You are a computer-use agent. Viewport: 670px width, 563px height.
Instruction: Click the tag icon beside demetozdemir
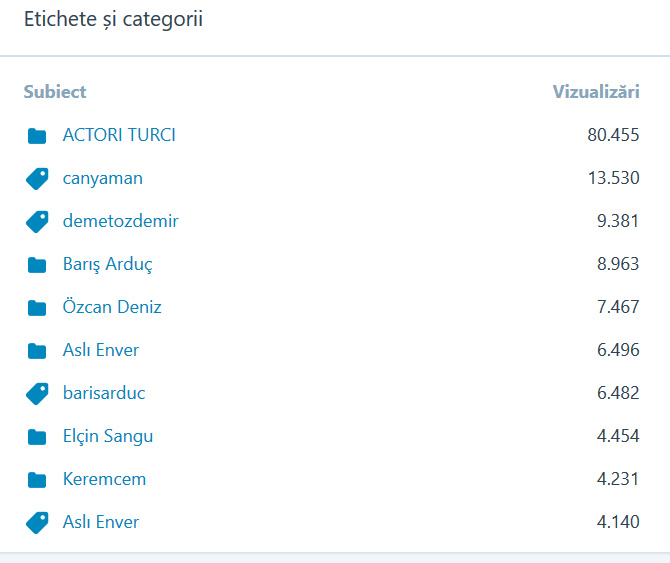point(37,222)
